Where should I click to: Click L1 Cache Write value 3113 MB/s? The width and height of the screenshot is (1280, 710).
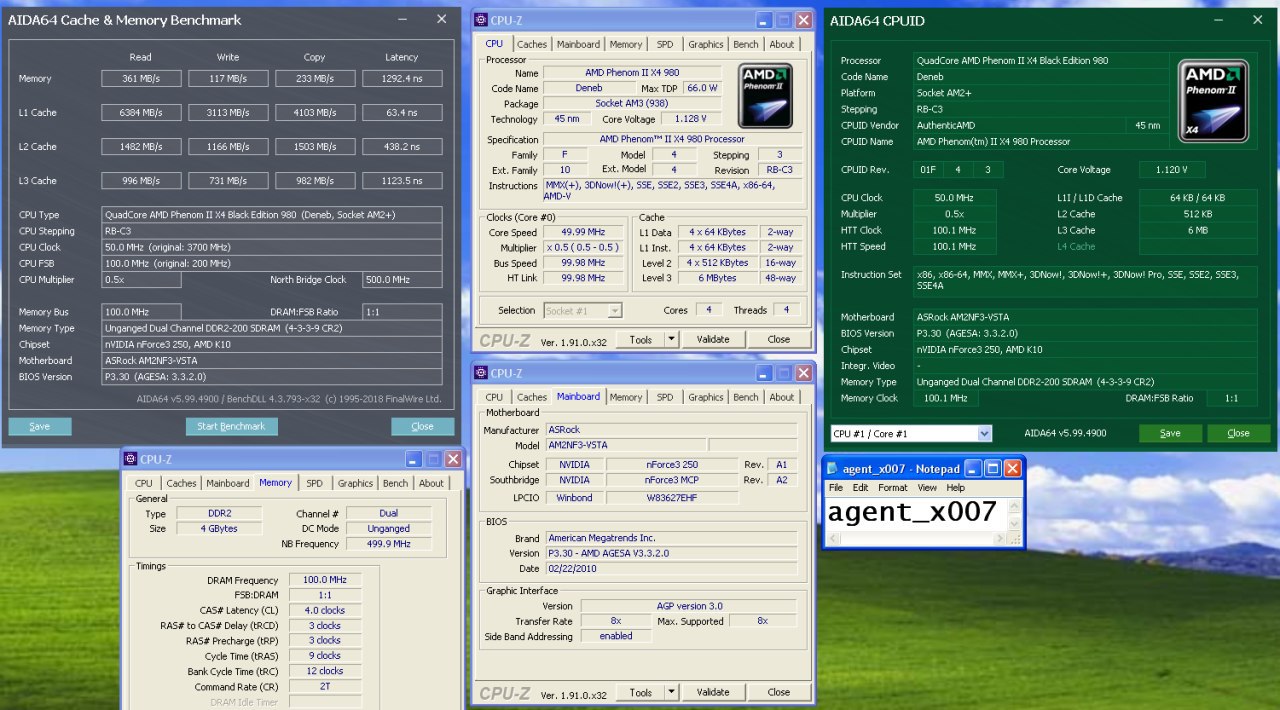point(228,112)
